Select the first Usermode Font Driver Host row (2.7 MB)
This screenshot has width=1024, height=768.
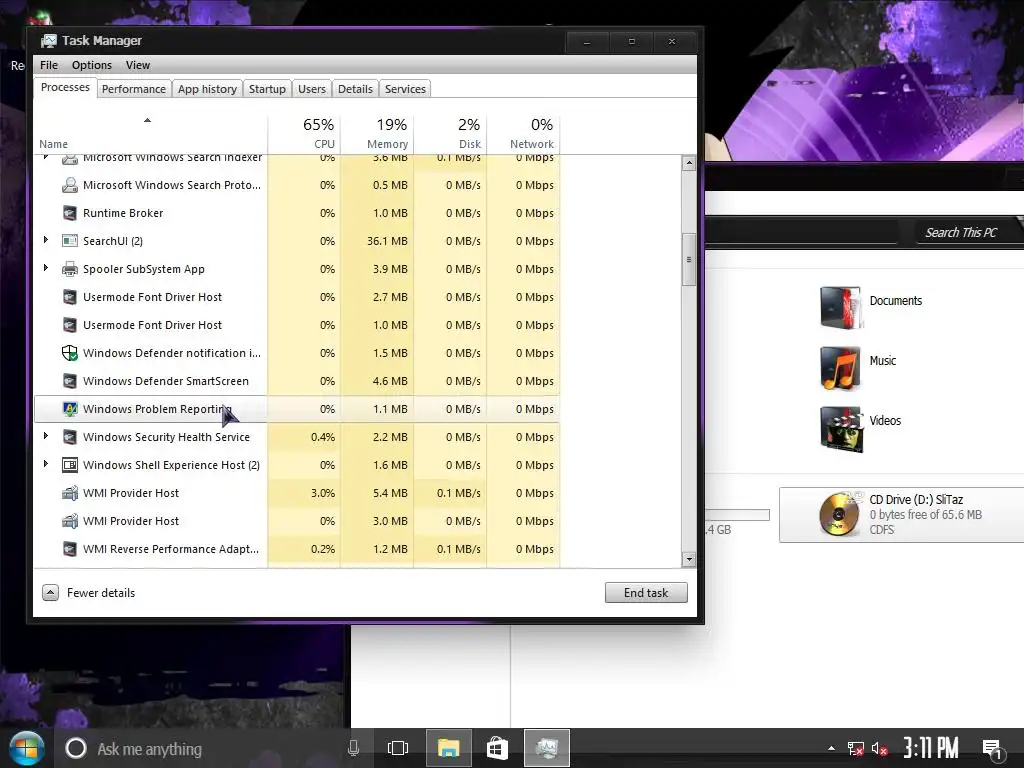pos(296,297)
